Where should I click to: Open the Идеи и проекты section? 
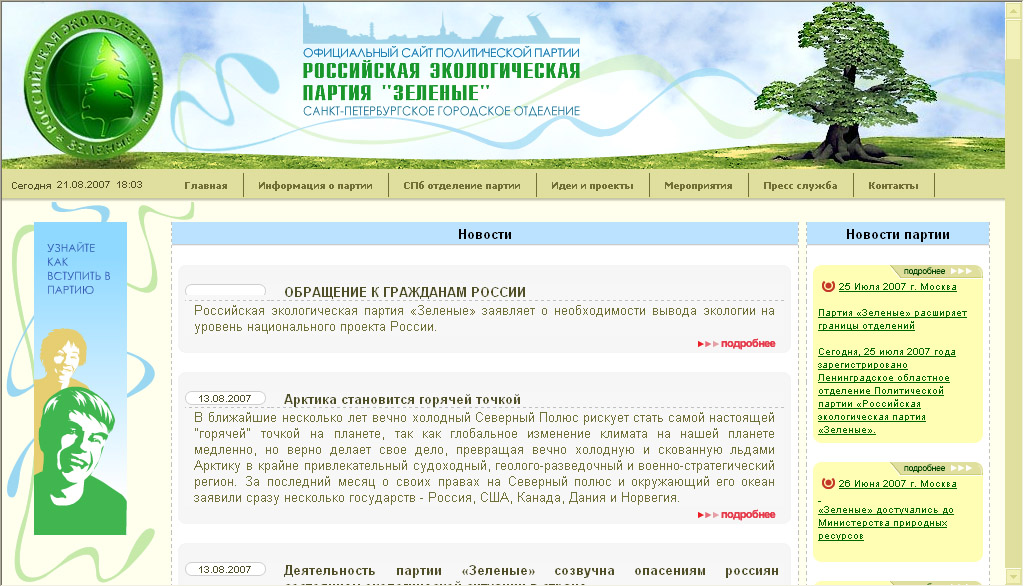[593, 185]
